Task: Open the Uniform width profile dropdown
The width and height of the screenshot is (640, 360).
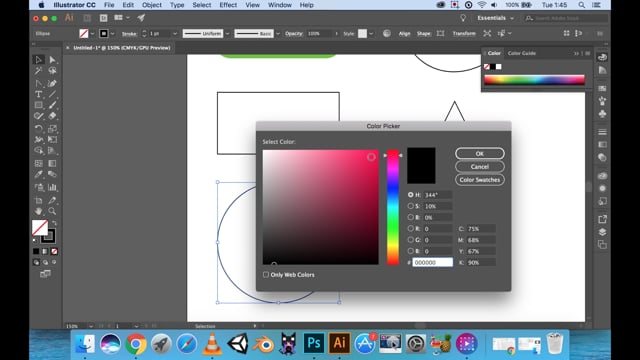Action: tap(227, 33)
